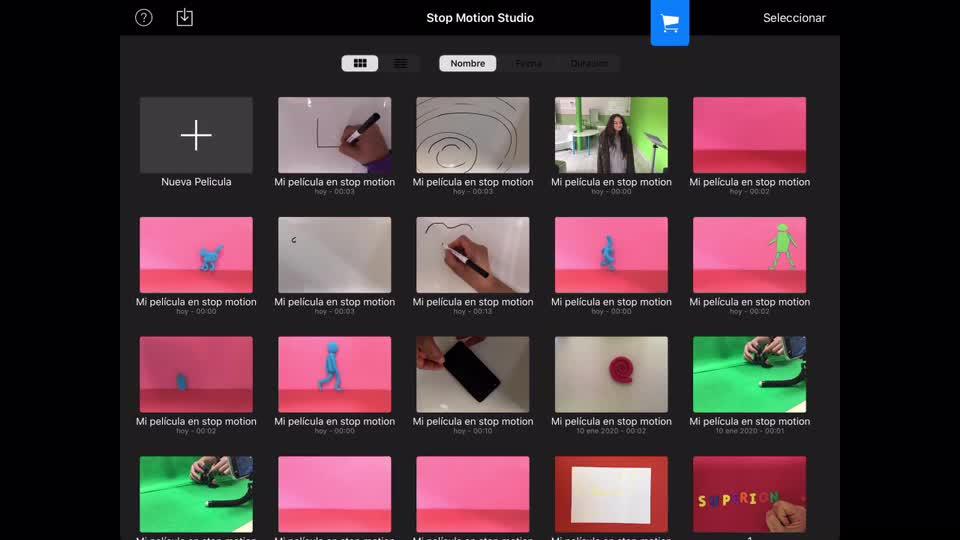This screenshot has width=960, height=540.
Task: Open the movie showing a girl by green wall
Action: point(611,135)
